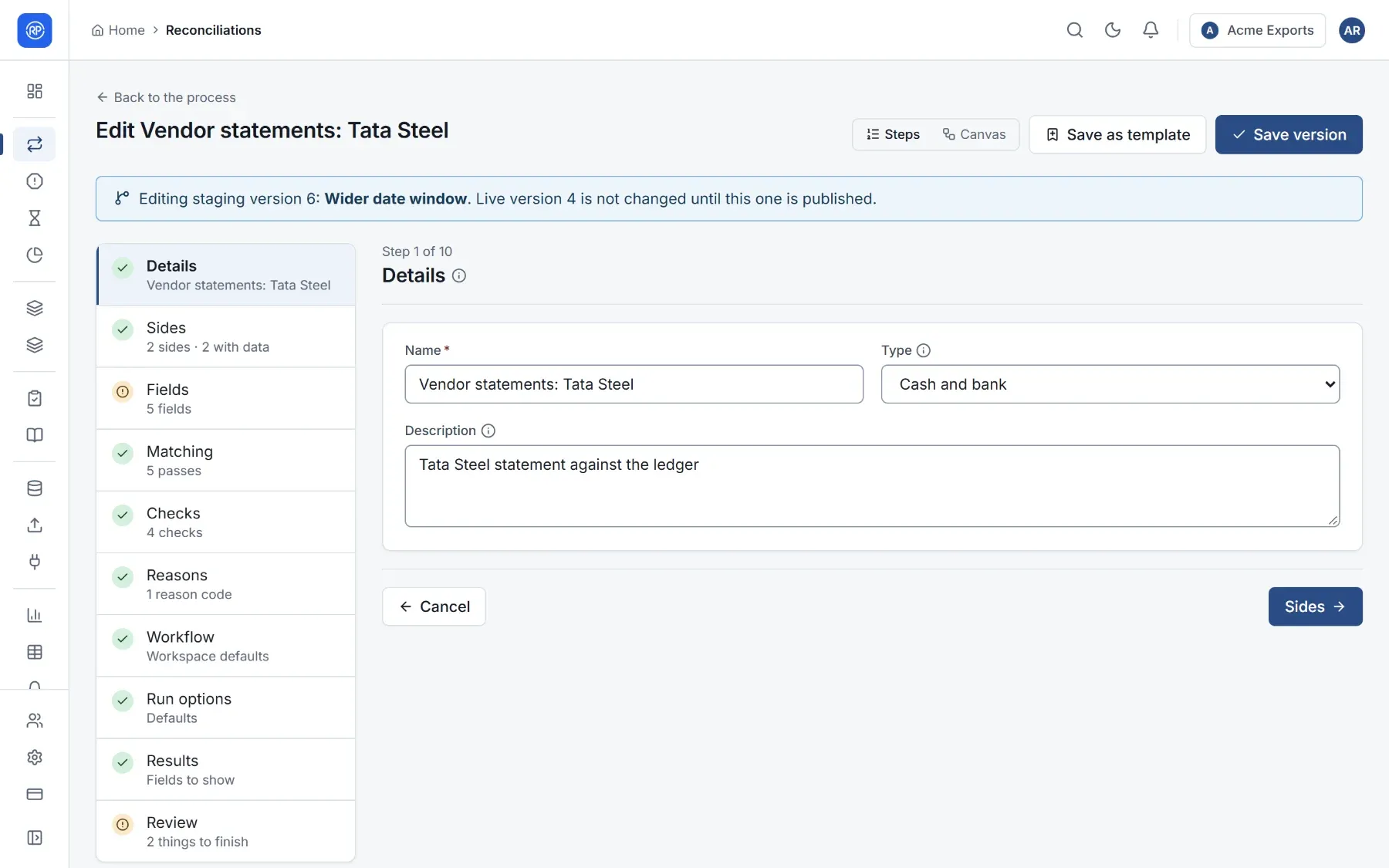
Task: Open the credit card billing sidebar icon
Action: click(x=34, y=794)
